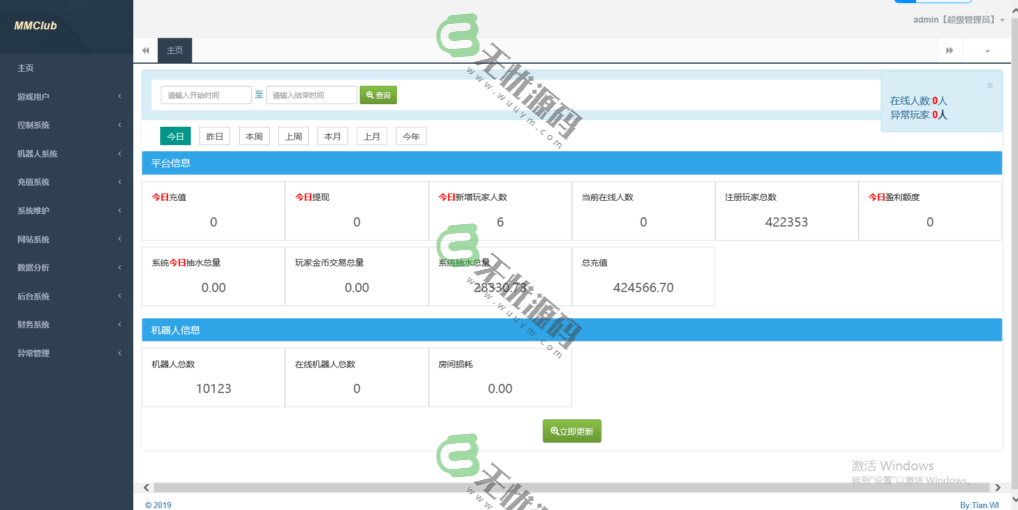Expand the 控制系统 sidebar menu
The height and width of the screenshot is (510, 1018).
pos(66,125)
